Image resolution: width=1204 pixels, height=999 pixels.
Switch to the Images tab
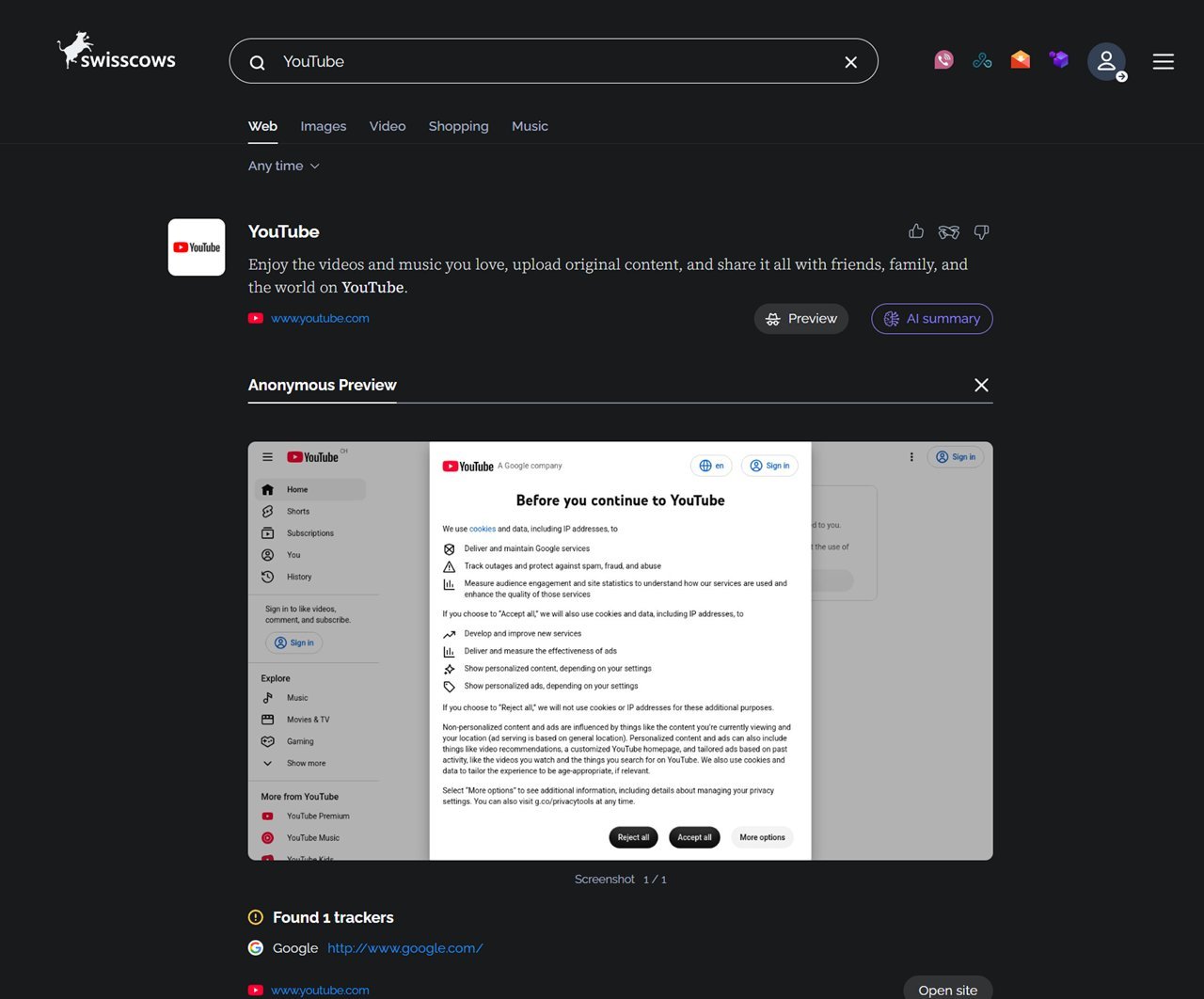point(324,126)
